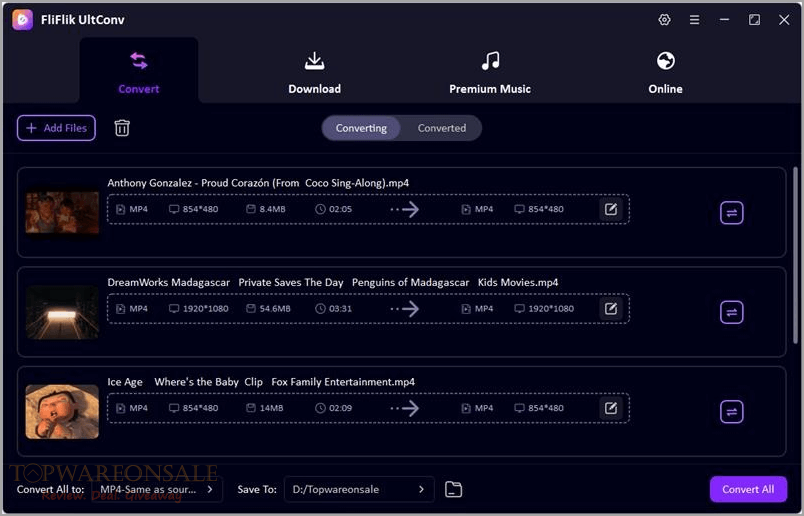Show the Converted list tab
Viewport: 804px width, 516px height.
coord(441,128)
